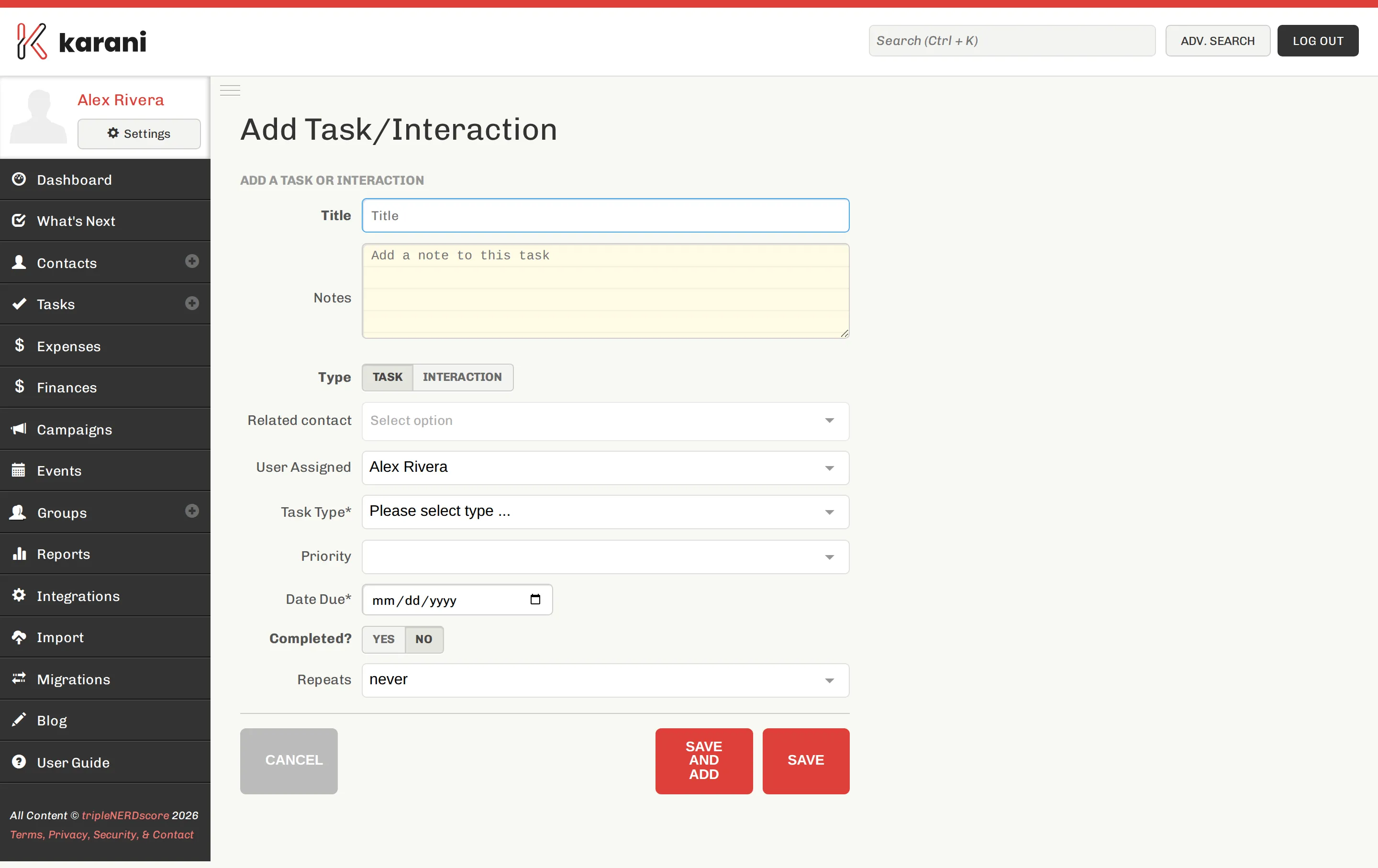Open Dashboard from the sidebar
This screenshot has height=868, width=1378.
(x=105, y=179)
